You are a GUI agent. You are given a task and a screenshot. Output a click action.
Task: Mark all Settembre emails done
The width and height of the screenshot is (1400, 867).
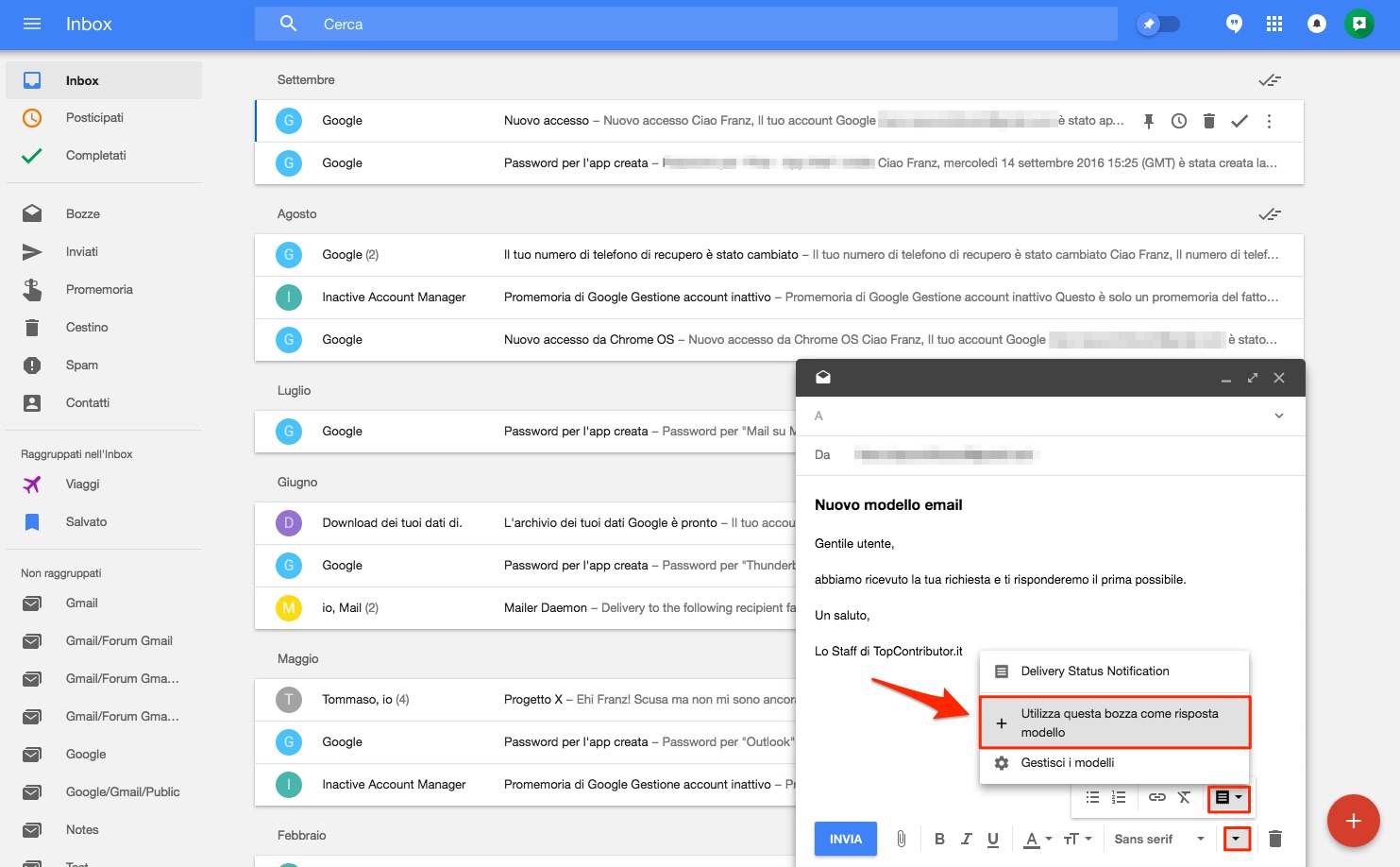(x=1270, y=80)
